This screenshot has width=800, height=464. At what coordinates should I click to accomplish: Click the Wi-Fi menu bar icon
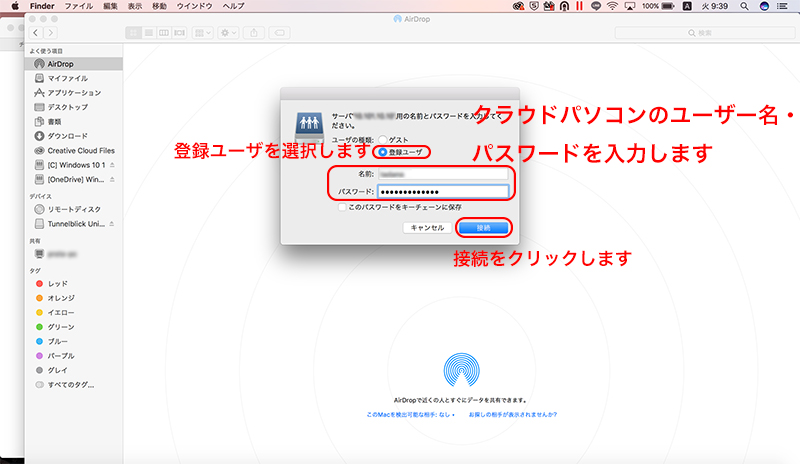[x=613, y=6]
